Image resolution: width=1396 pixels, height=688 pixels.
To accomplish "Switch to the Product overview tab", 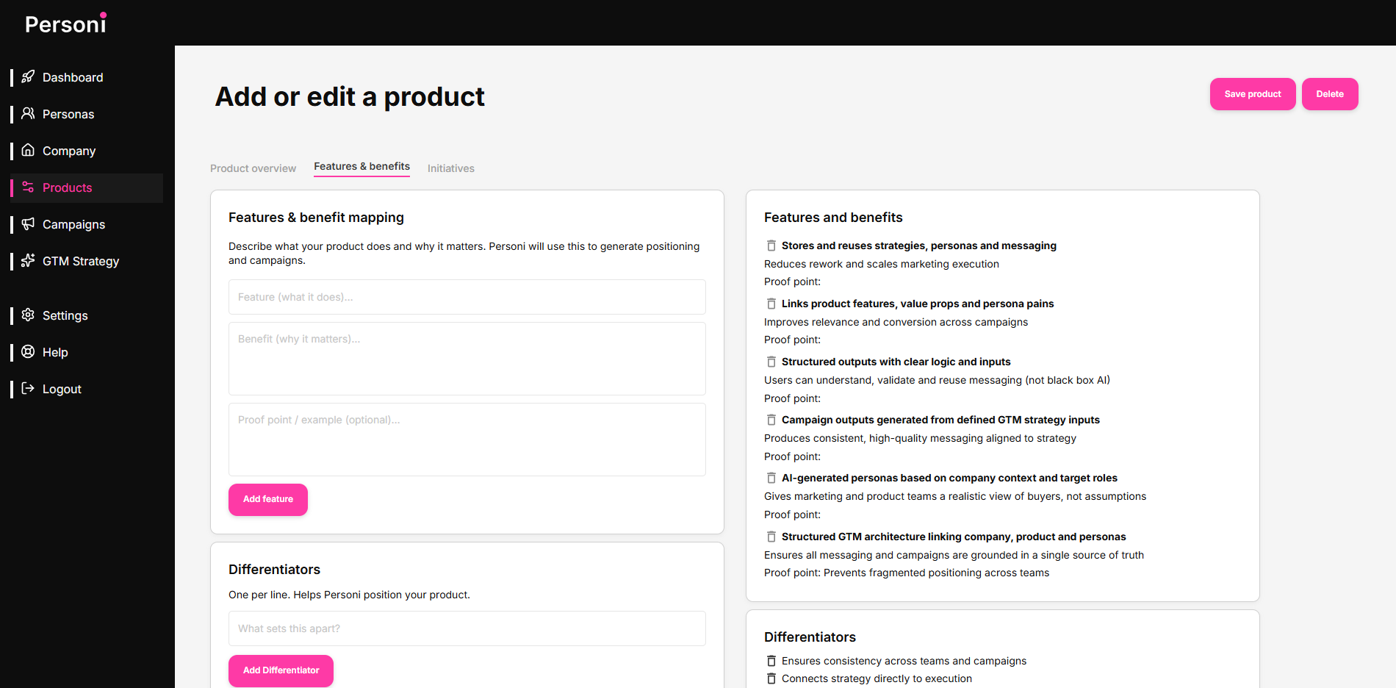I will 253,168.
